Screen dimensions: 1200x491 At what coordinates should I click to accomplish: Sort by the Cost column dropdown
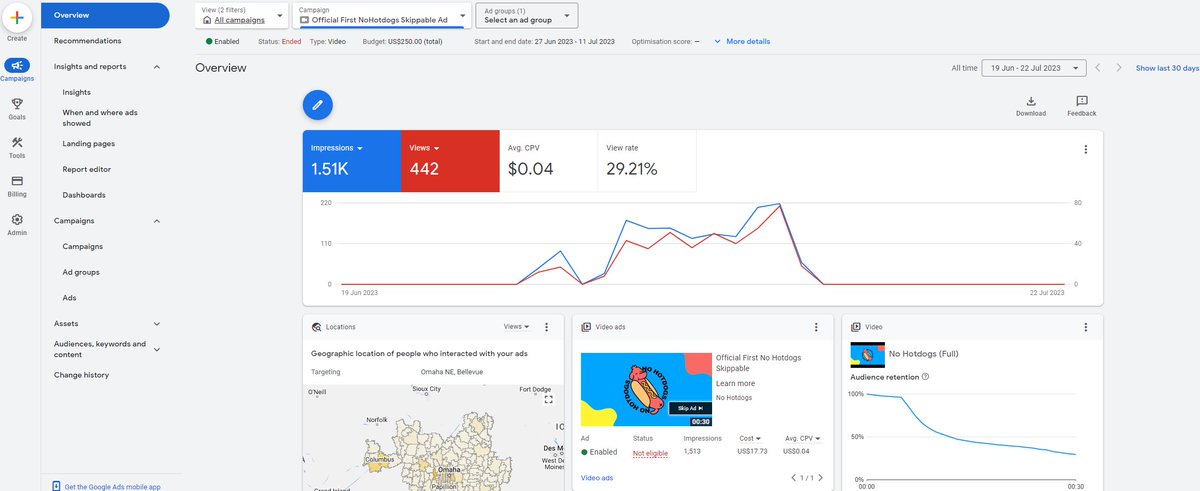pyautogui.click(x=749, y=438)
